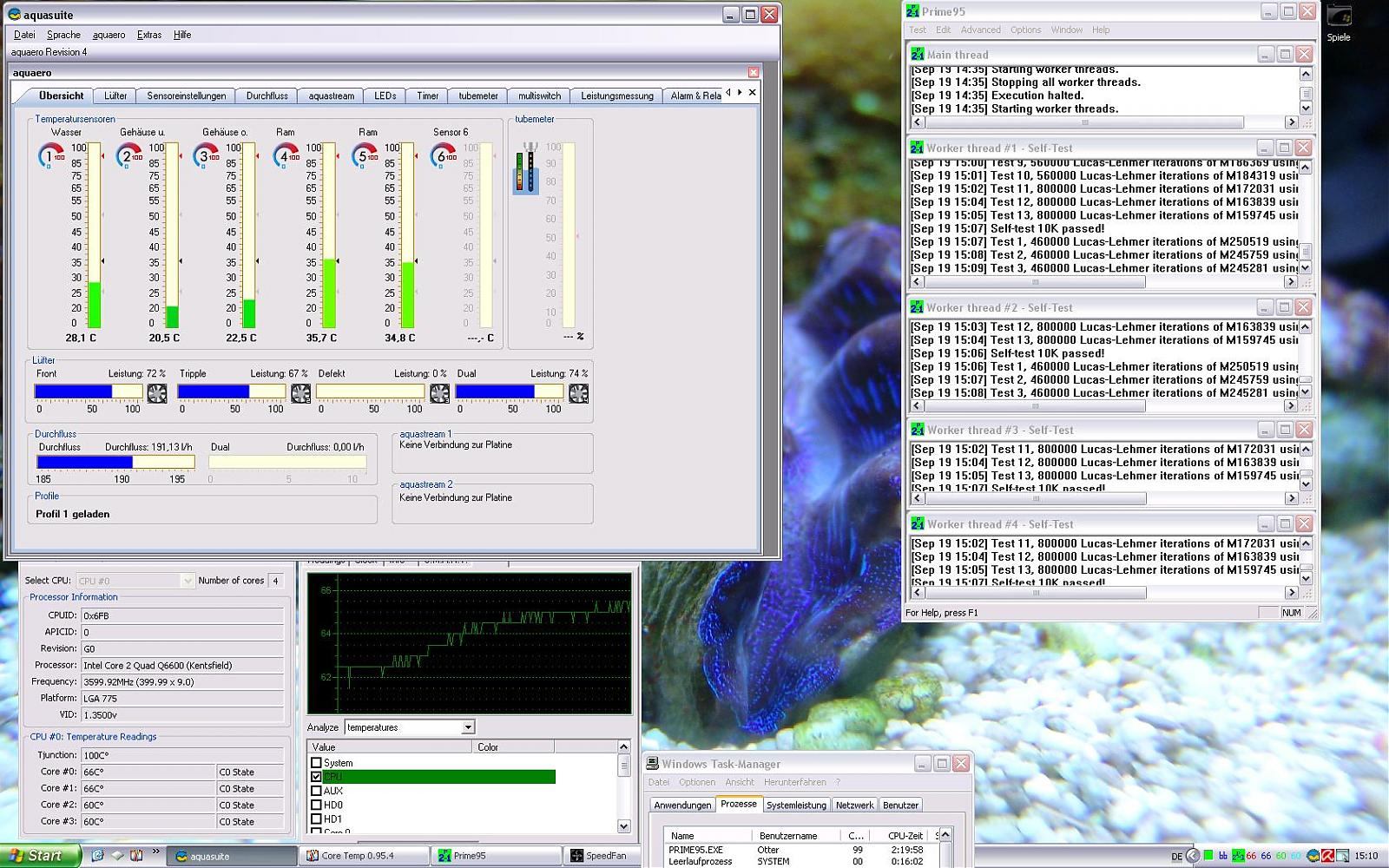This screenshot has height=868, width=1389.
Task: Click the aquasuite title bar icon
Action: click(x=16, y=15)
